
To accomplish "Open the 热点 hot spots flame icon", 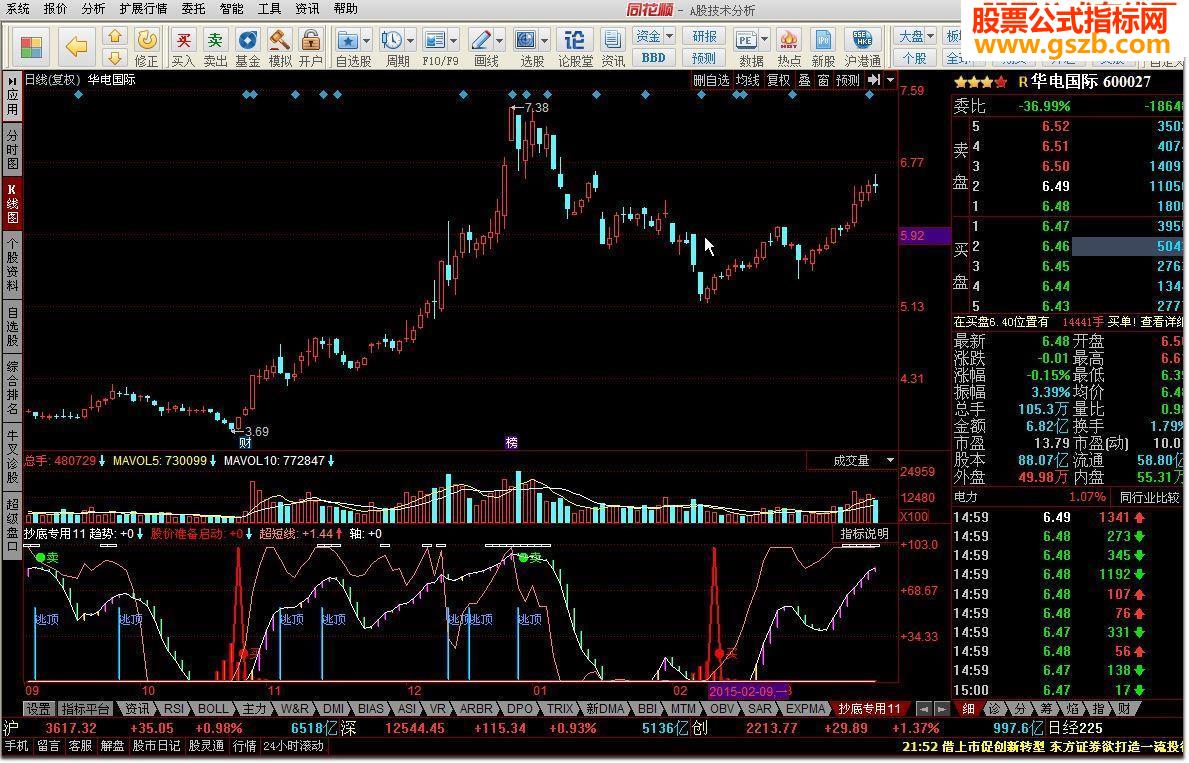I will pos(789,47).
